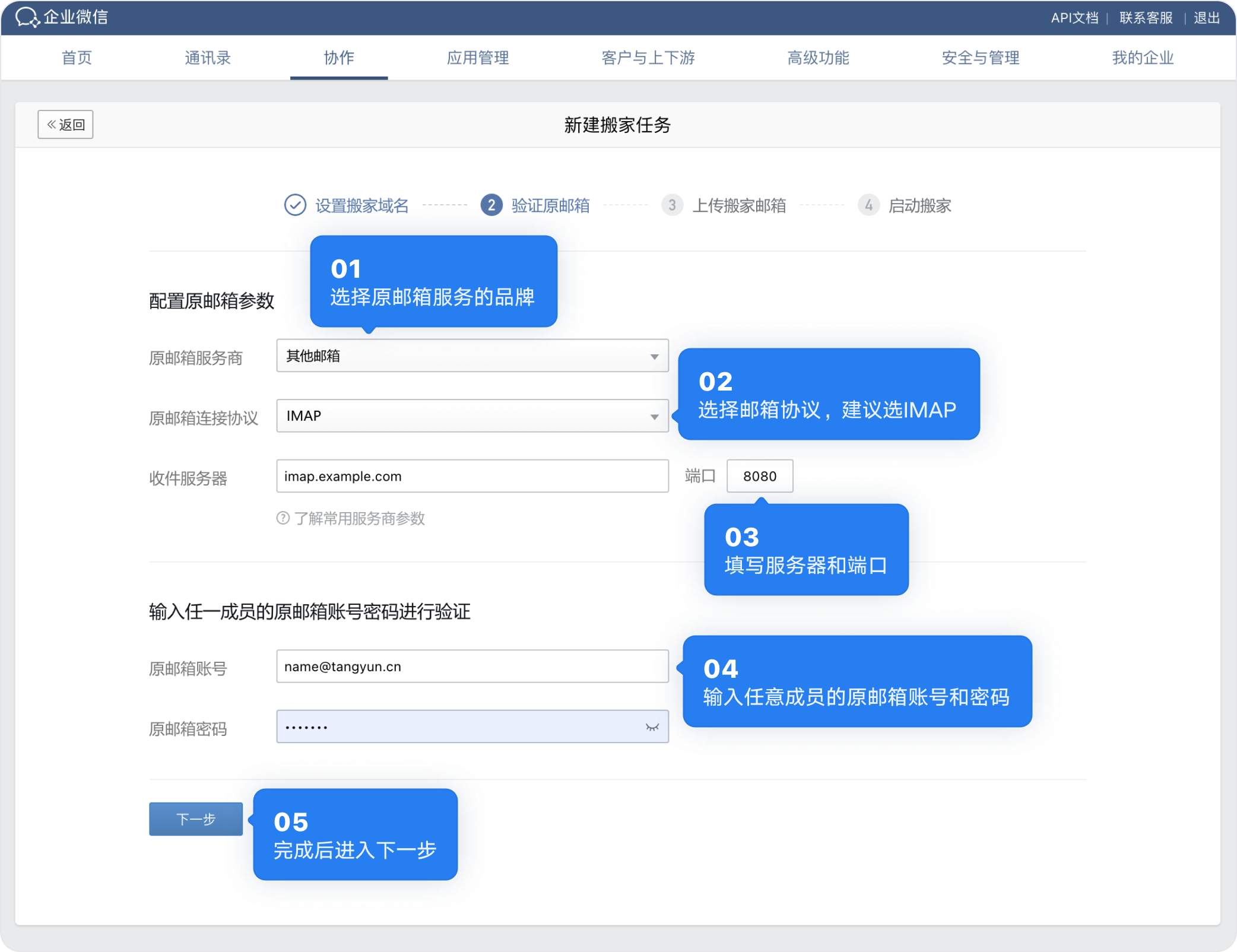1237x952 pixels.
Task: Click arrow of 其他邮箱 combo box
Action: (x=654, y=357)
